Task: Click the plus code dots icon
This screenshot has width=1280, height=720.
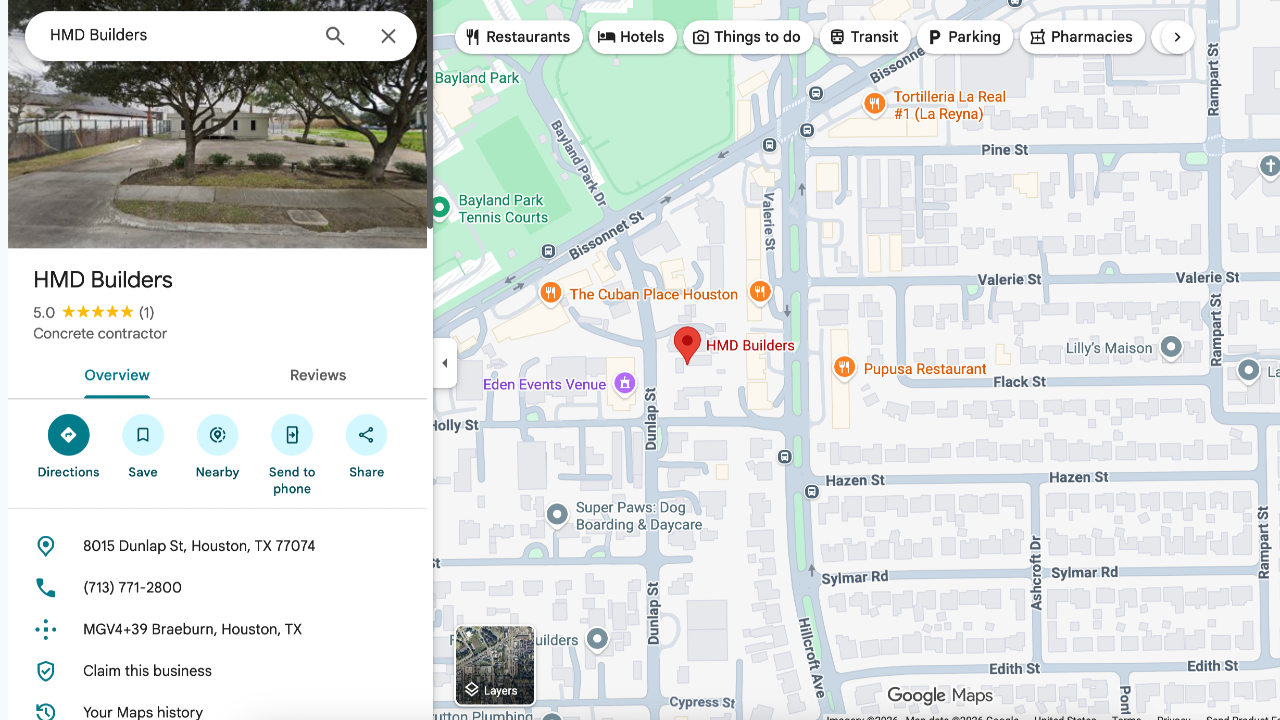Action: coord(46,629)
